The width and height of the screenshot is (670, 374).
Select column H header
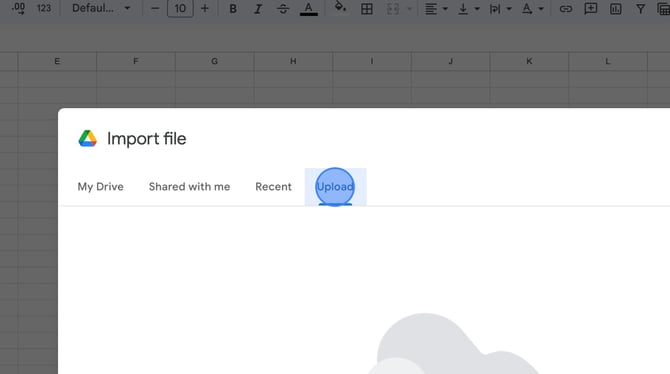click(x=293, y=61)
